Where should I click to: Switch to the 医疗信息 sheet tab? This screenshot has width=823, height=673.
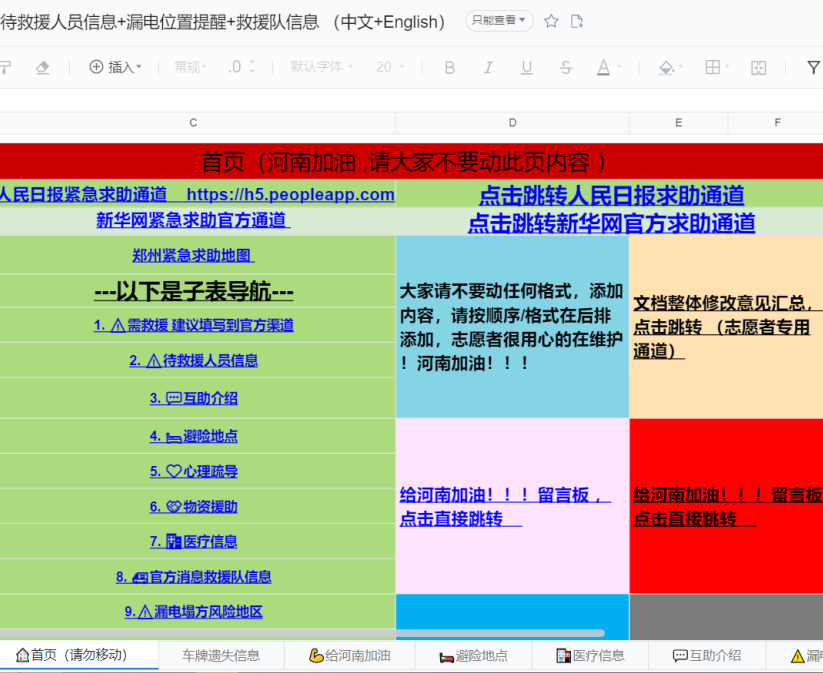point(591,656)
